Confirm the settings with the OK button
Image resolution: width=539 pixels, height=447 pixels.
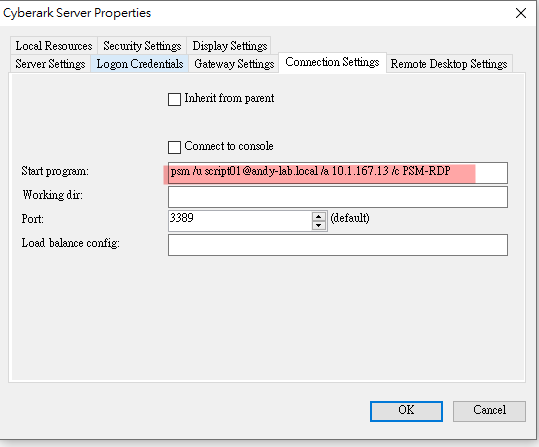click(x=406, y=411)
